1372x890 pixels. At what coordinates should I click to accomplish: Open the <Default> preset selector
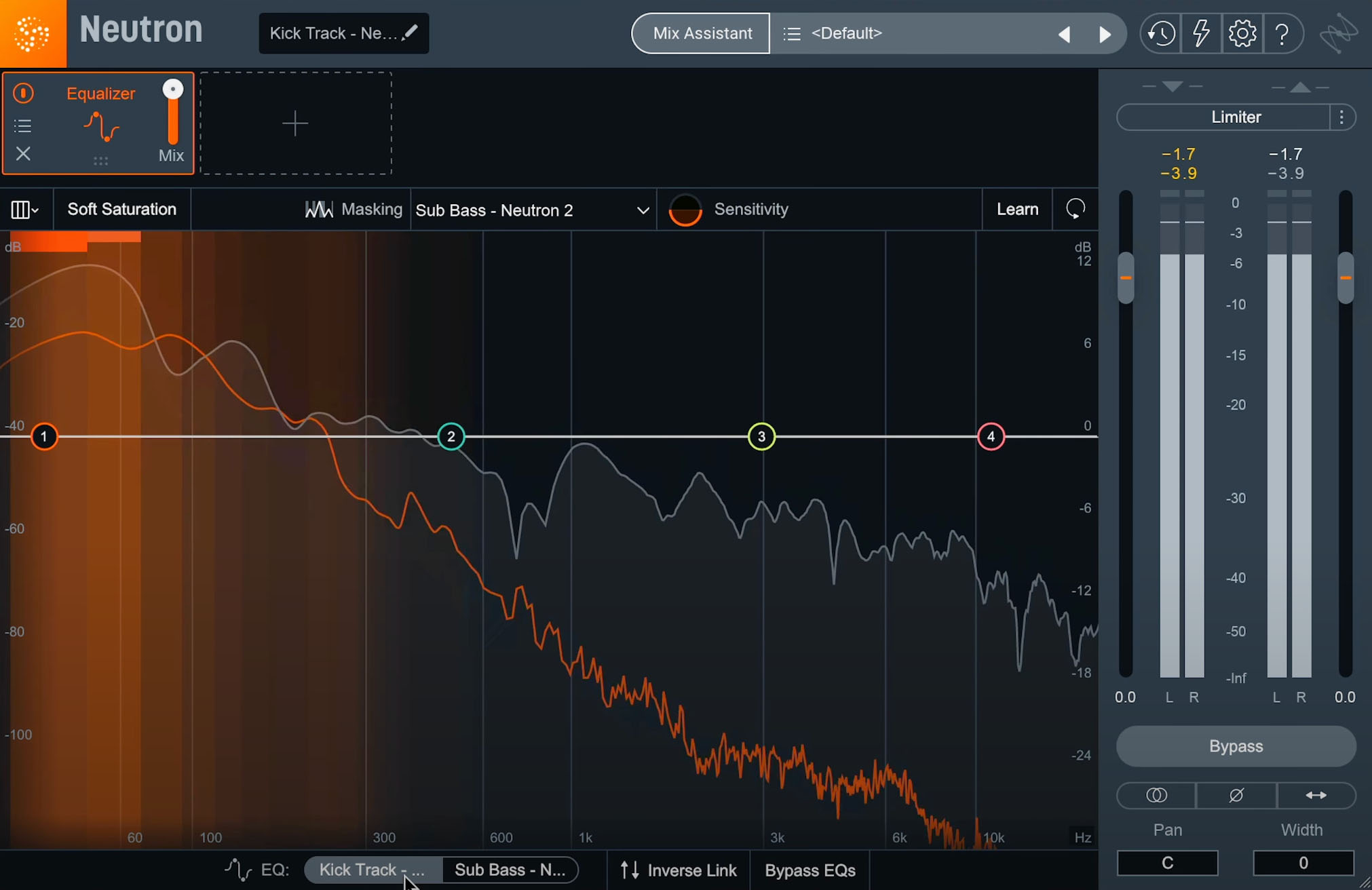point(909,33)
